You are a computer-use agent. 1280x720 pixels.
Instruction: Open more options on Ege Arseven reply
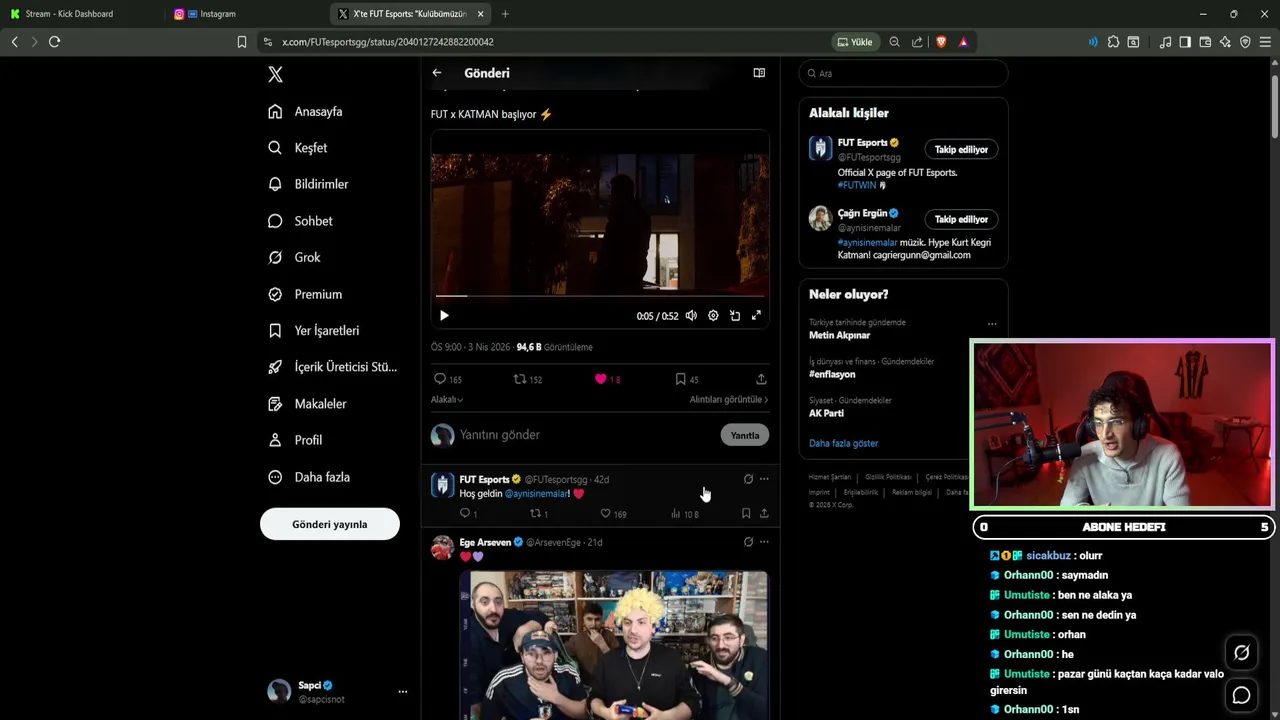click(764, 542)
